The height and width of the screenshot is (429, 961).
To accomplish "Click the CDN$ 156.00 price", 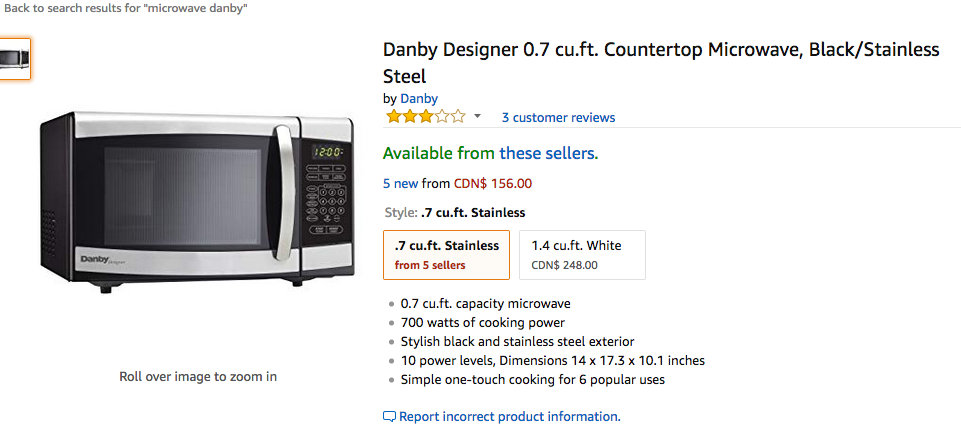I will tap(493, 183).
